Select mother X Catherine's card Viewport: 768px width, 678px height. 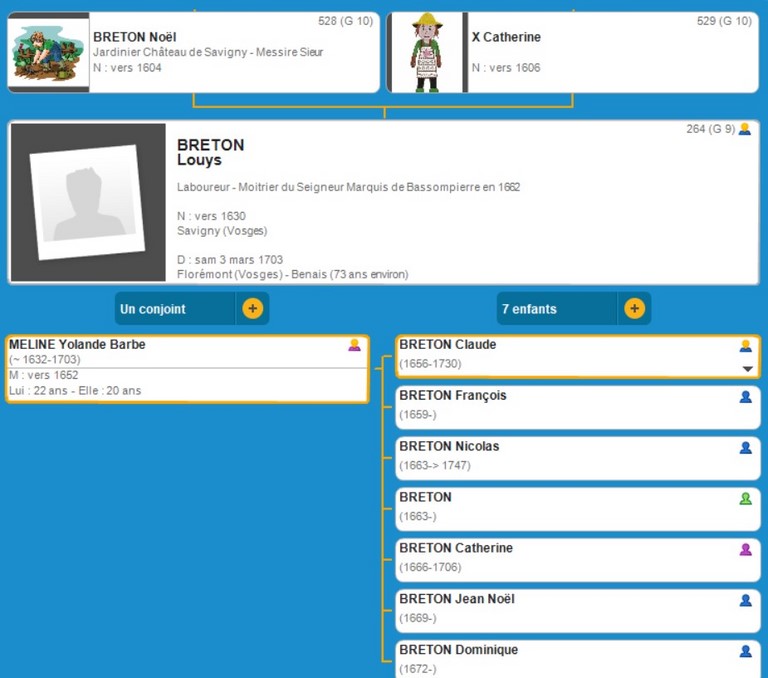pos(610,52)
